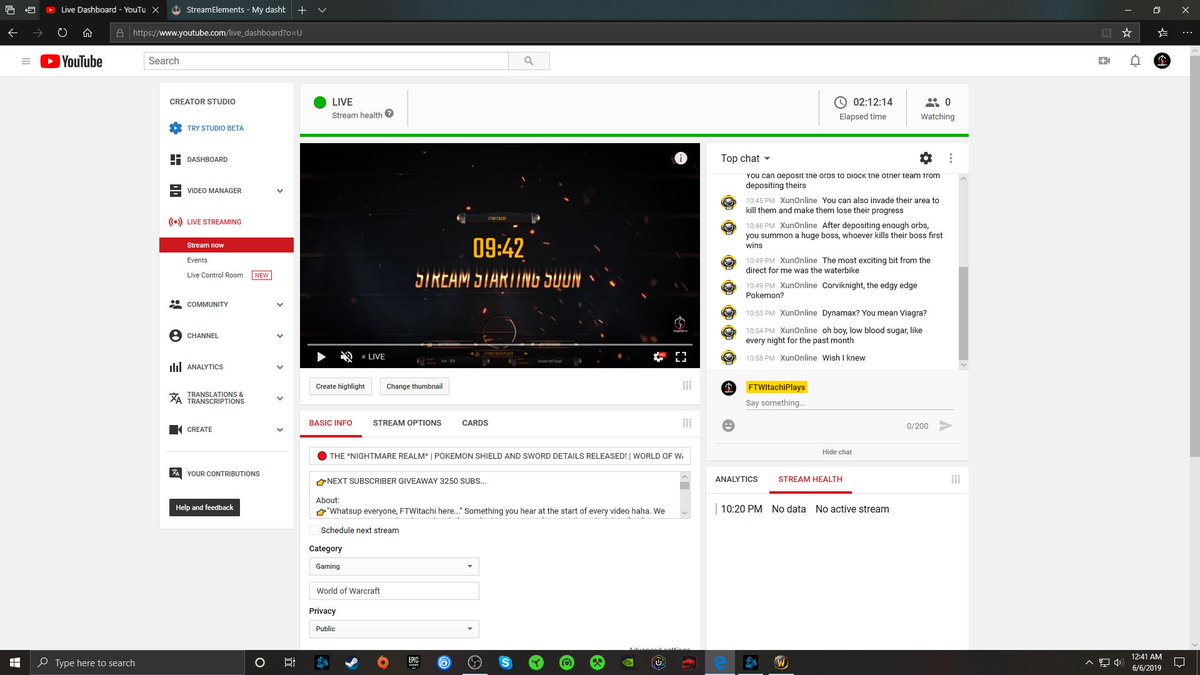1200x675 pixels.
Task: Click the Create highlight button
Action: tap(340, 386)
